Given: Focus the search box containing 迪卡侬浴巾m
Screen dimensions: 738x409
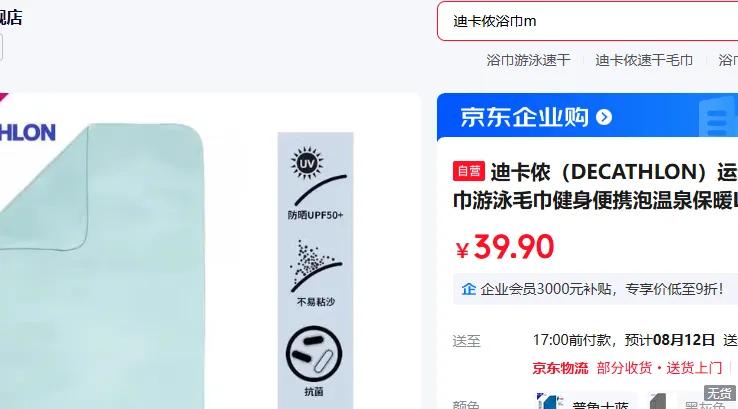Looking at the screenshot, I should click(x=587, y=21).
